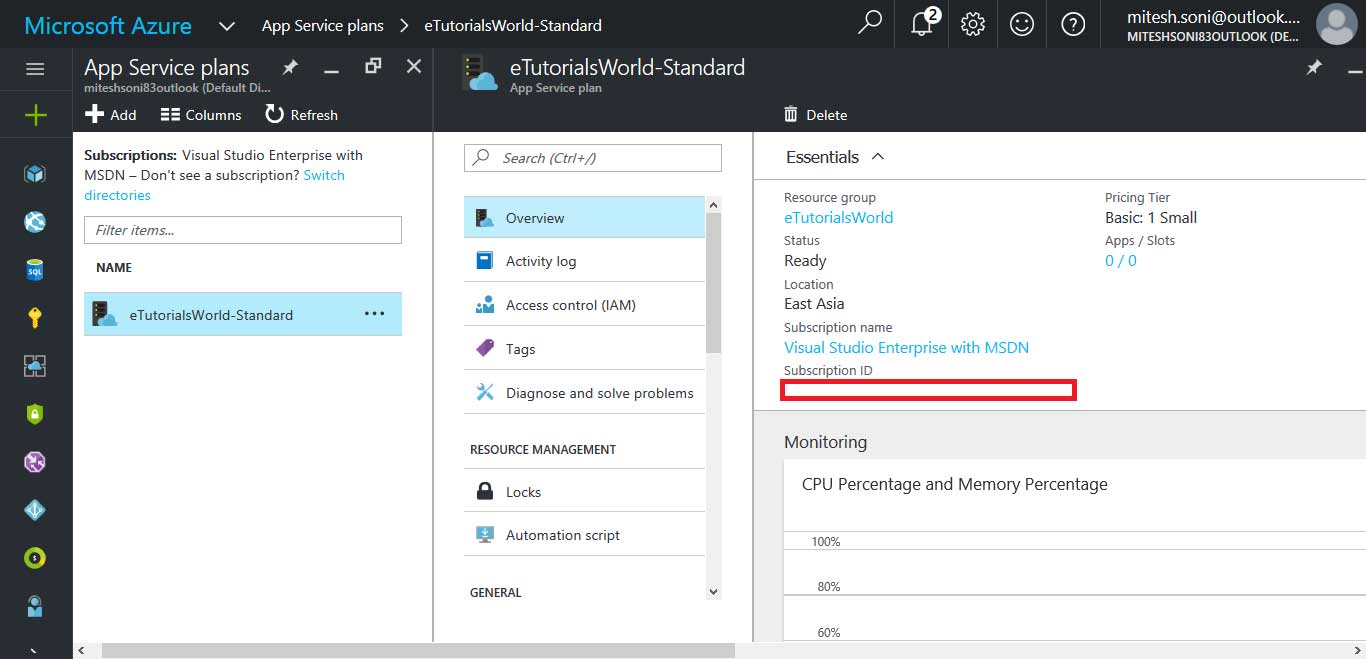Click the horizontal scrollbar at bottom

pyautogui.click(x=418, y=651)
